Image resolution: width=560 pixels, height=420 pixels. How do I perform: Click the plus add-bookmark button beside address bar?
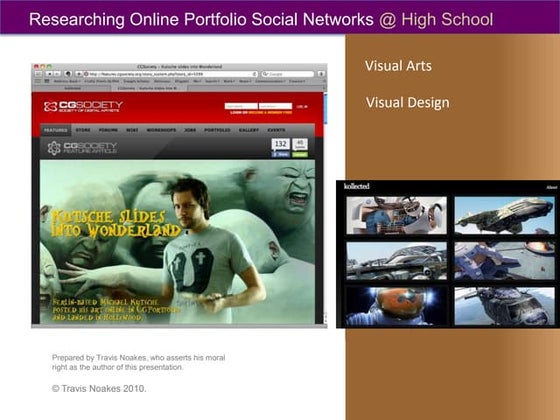(79, 74)
